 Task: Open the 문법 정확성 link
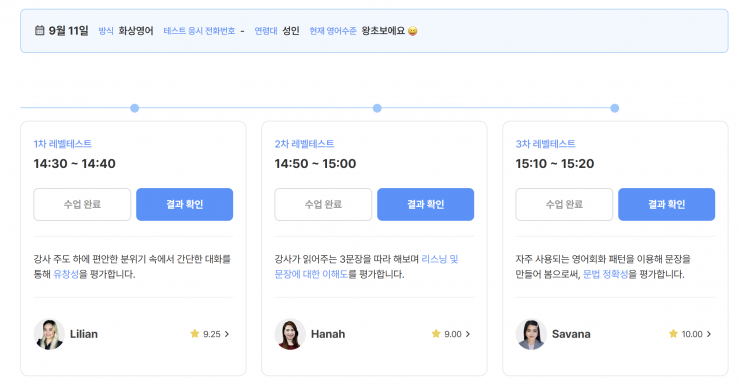pos(605,274)
